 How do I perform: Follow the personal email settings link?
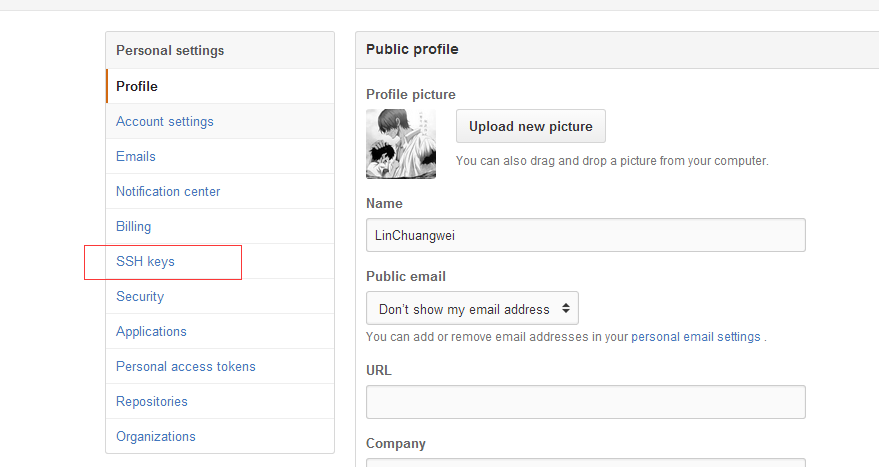[x=696, y=337]
